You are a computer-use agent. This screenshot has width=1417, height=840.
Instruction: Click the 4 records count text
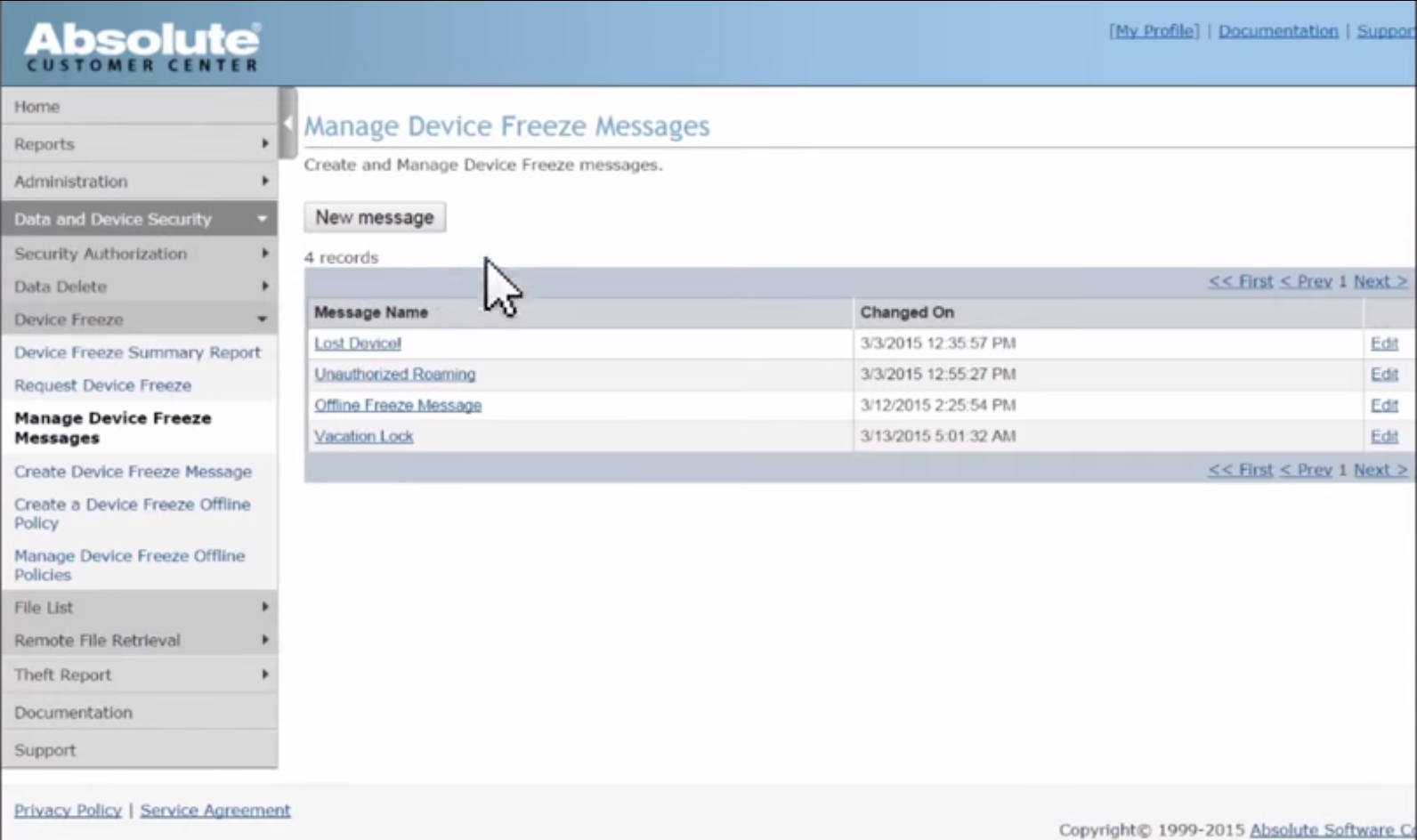click(341, 257)
